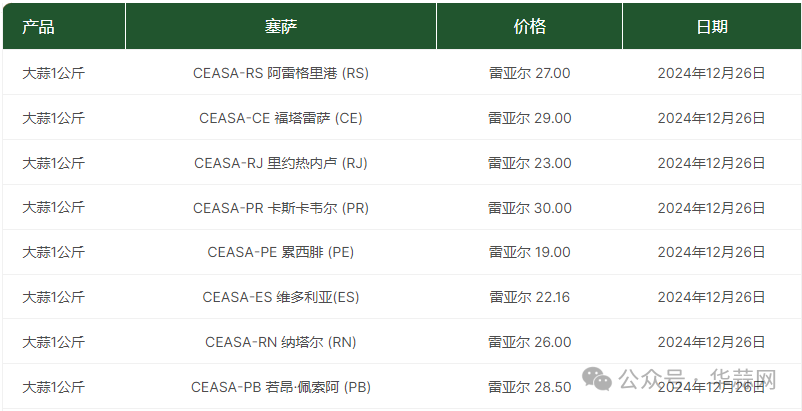Select 大蒜1公斤 in the first row
Screen dimensions: 802x411
pyautogui.click(x=53, y=73)
